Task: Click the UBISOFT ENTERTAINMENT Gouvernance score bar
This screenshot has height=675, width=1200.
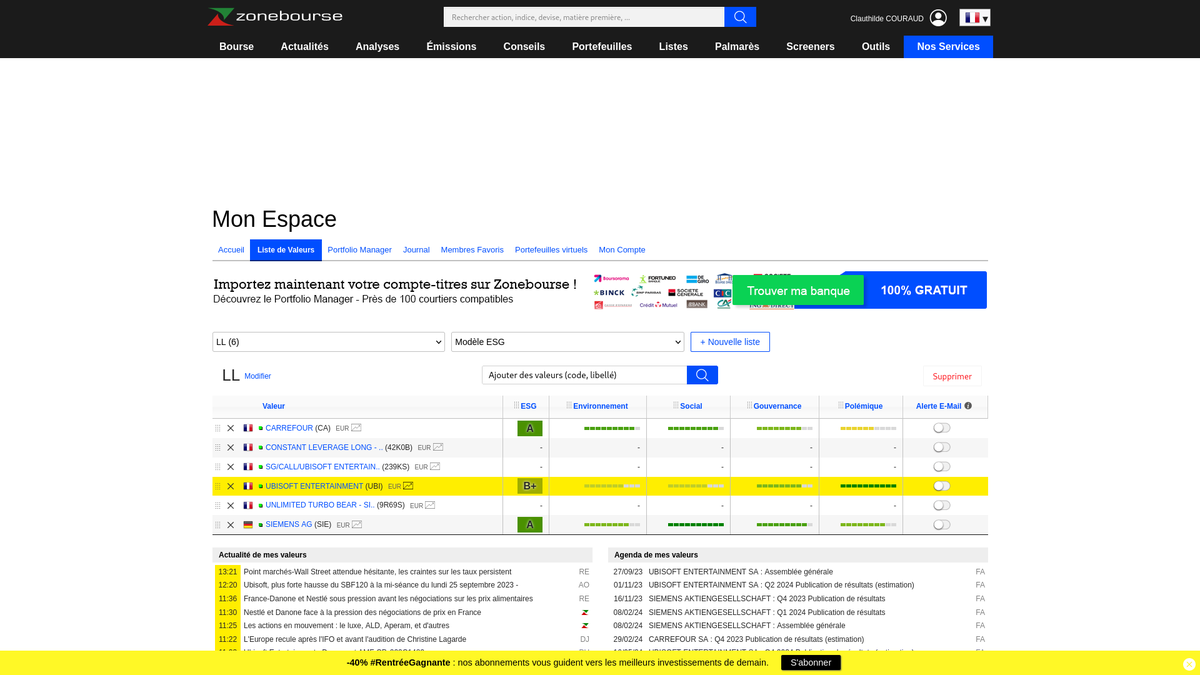Action: click(785, 486)
